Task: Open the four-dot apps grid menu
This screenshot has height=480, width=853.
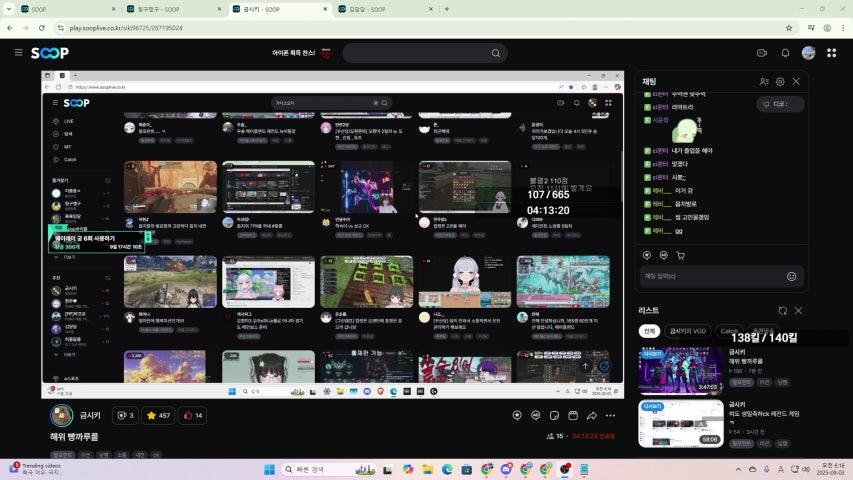Action: pyautogui.click(x=832, y=53)
